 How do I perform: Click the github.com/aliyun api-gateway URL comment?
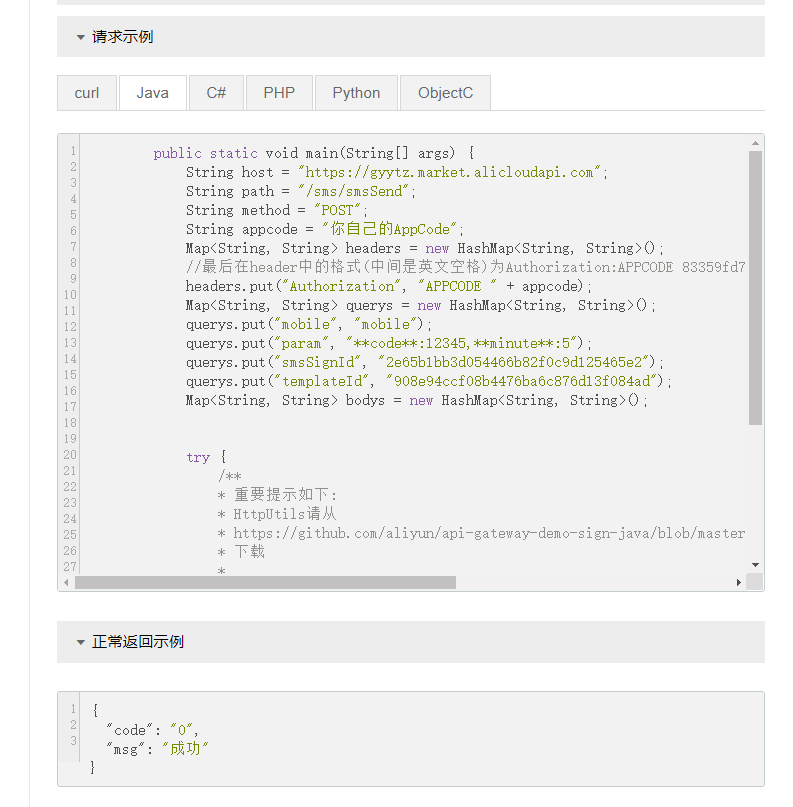[x=489, y=533]
